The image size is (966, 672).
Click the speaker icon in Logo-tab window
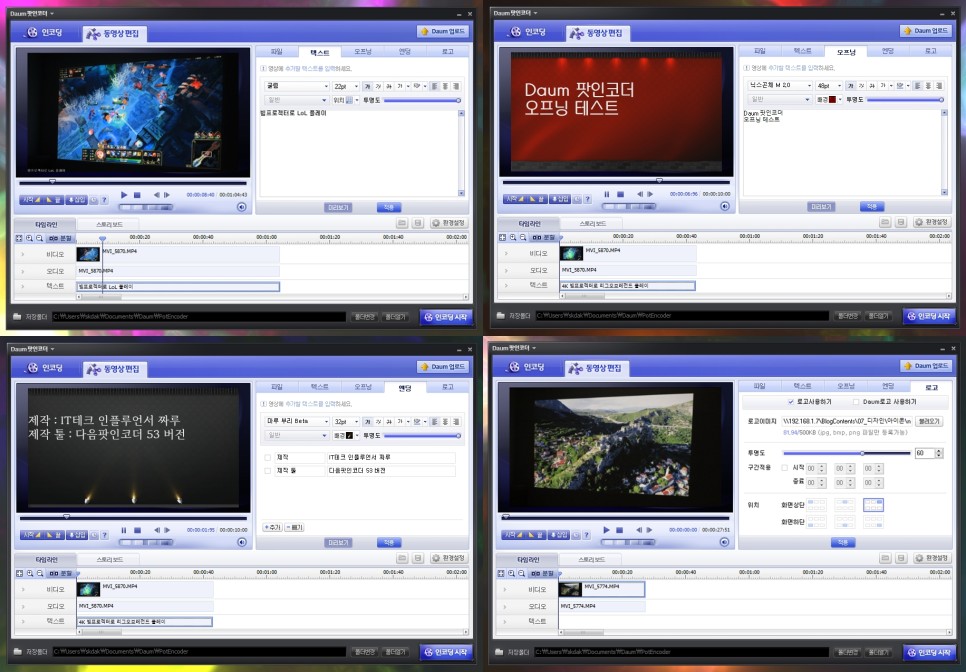tap(724, 542)
